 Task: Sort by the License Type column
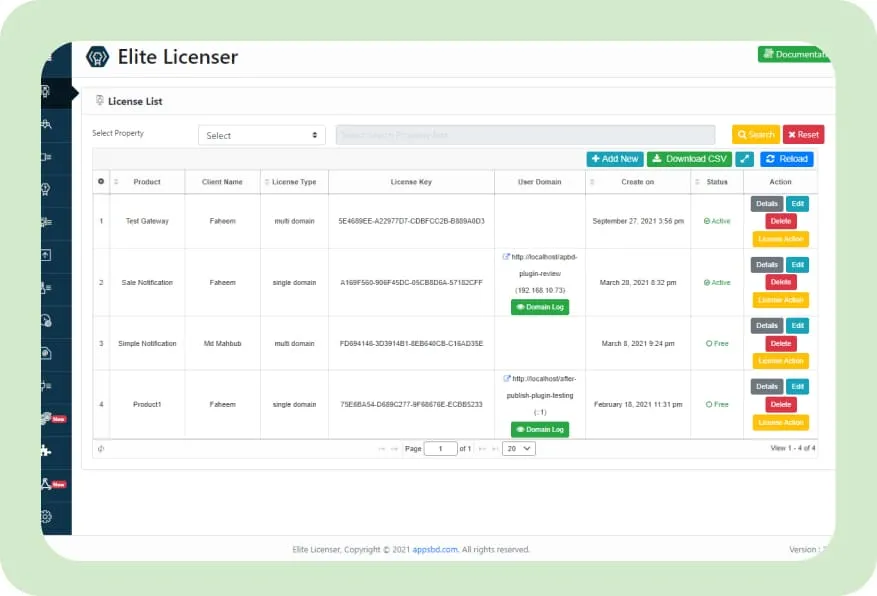click(x=294, y=182)
